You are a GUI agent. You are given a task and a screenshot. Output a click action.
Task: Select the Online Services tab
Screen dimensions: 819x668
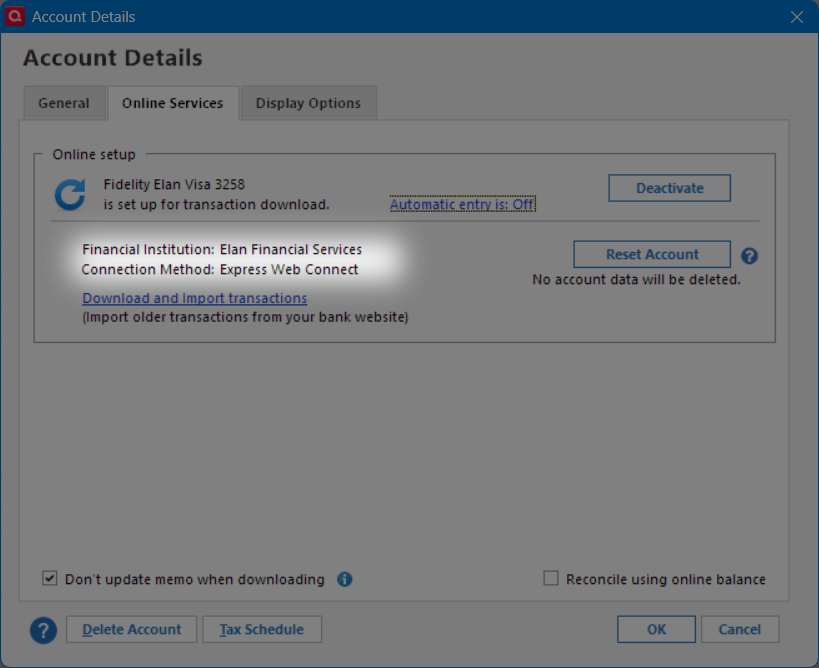point(173,103)
